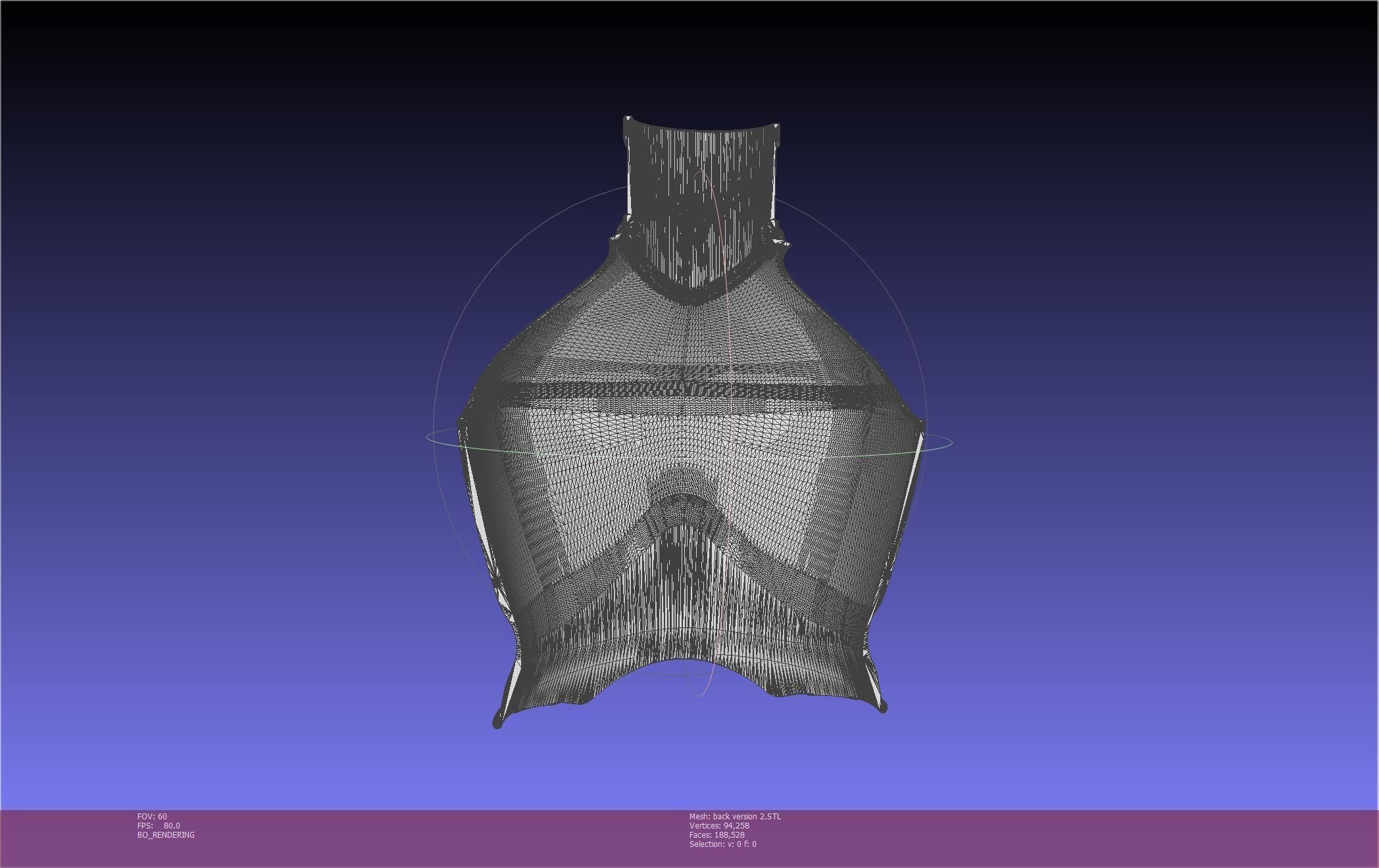
Task: Click the Mesh: back version 2.STL label
Action: (735, 816)
